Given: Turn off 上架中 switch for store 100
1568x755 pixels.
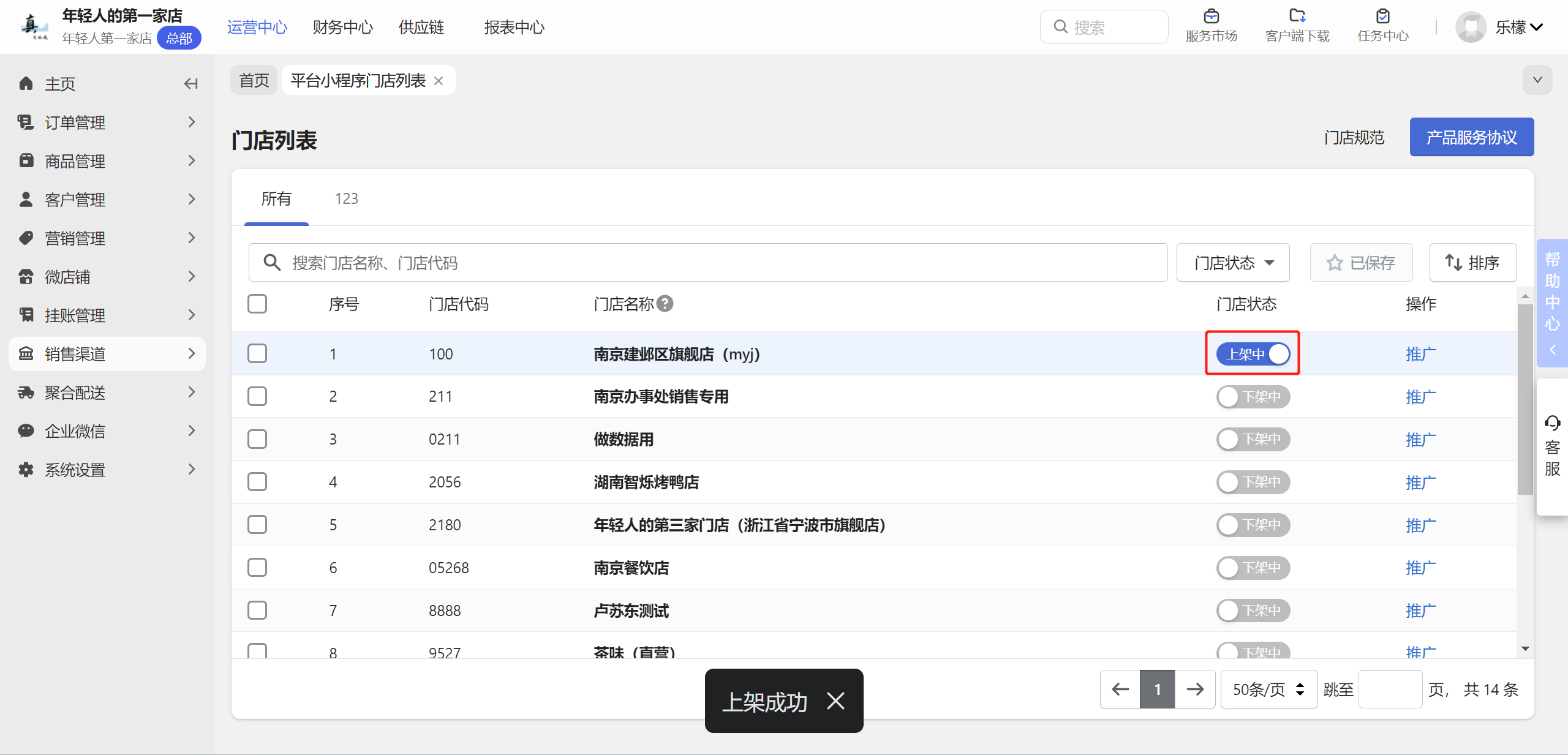Looking at the screenshot, I should [x=1253, y=354].
